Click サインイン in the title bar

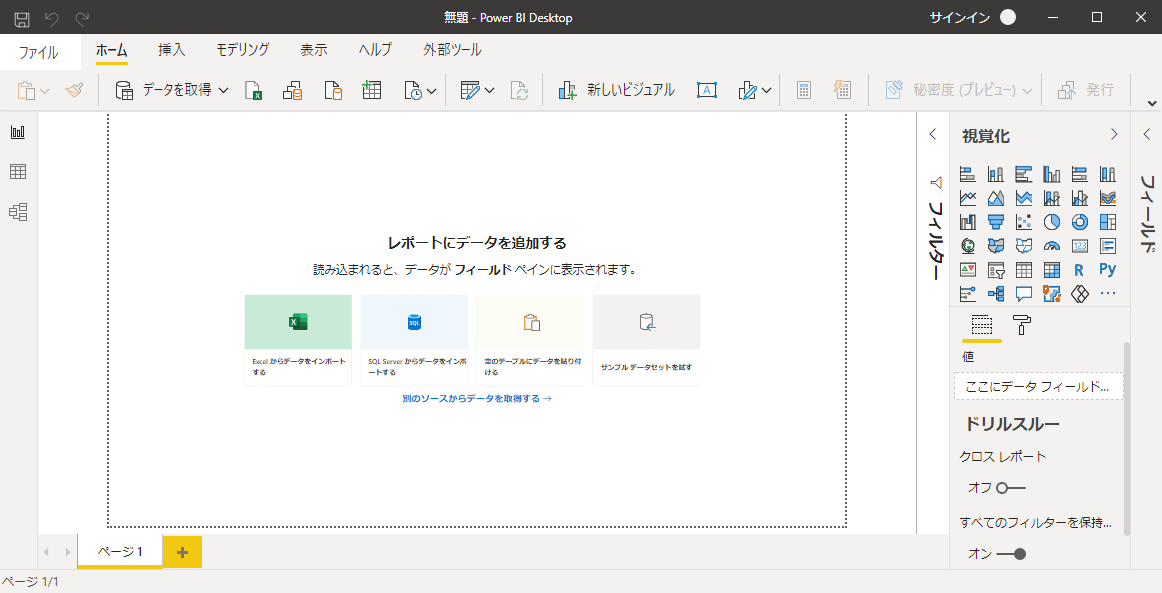[x=960, y=18]
